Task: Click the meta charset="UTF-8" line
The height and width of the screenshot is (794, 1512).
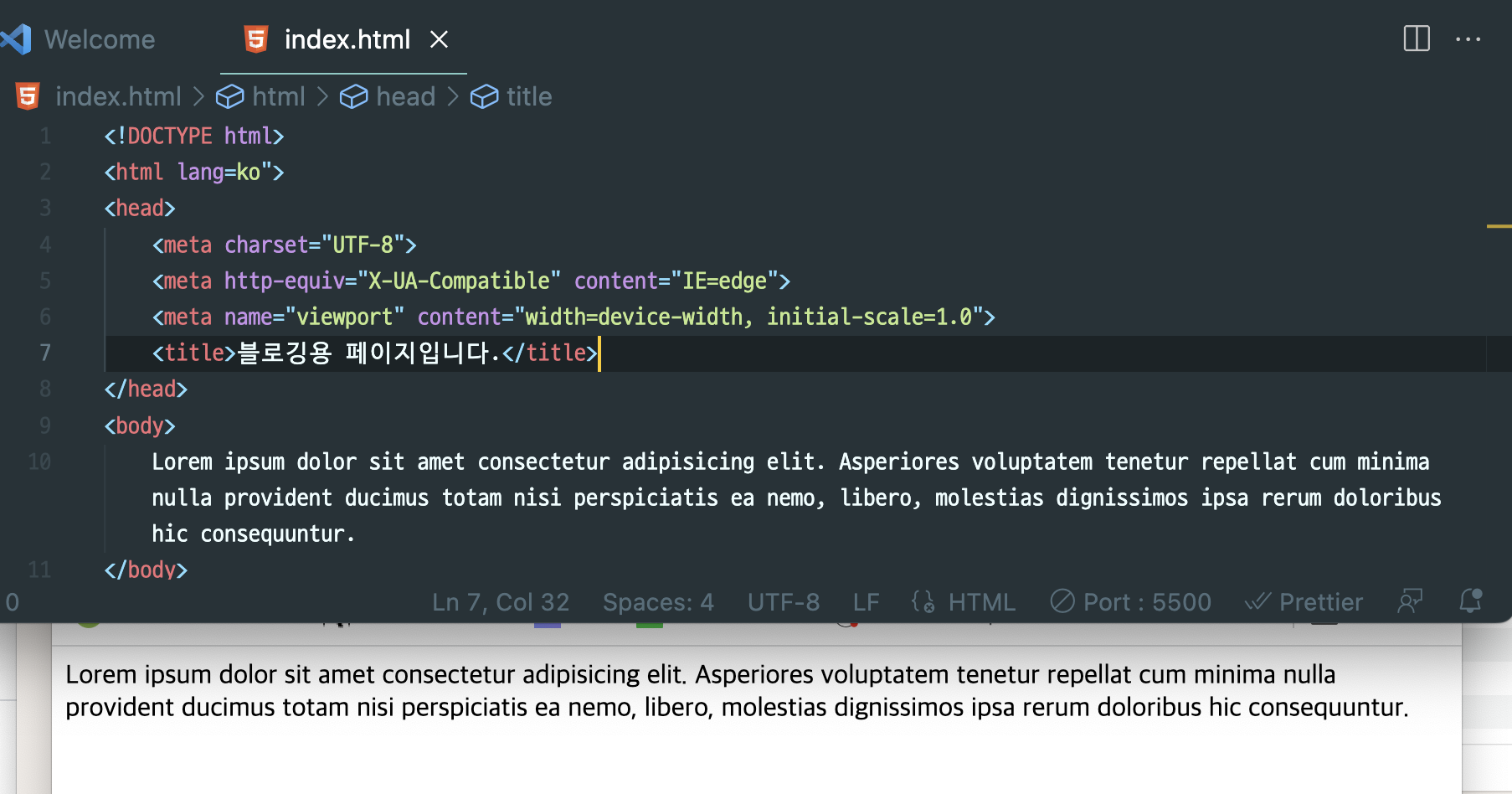Action: (284, 245)
